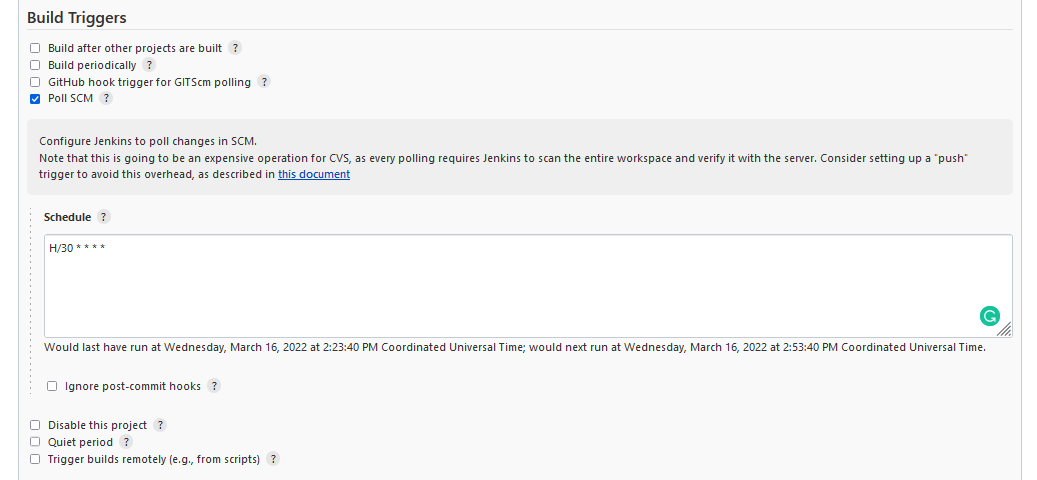Show help for Poll SCM option

click(106, 99)
